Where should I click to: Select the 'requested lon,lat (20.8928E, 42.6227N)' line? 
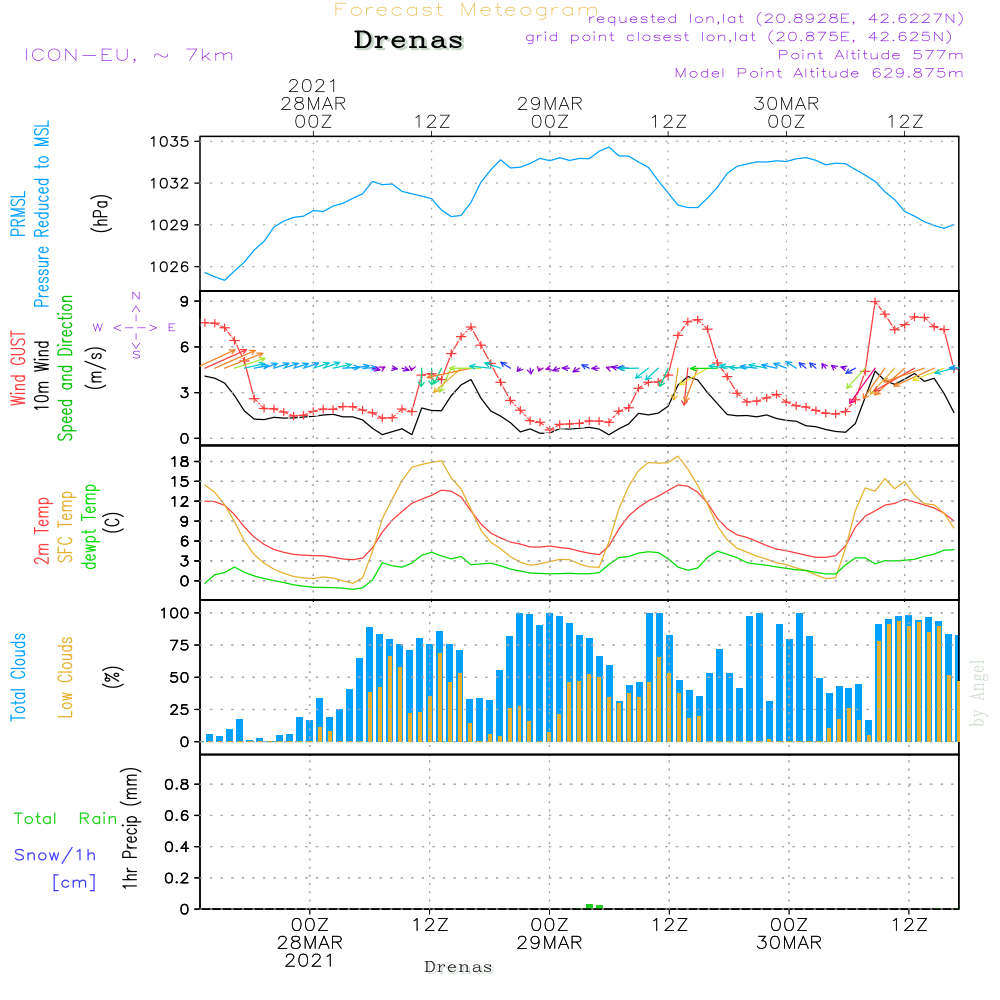[775, 18]
